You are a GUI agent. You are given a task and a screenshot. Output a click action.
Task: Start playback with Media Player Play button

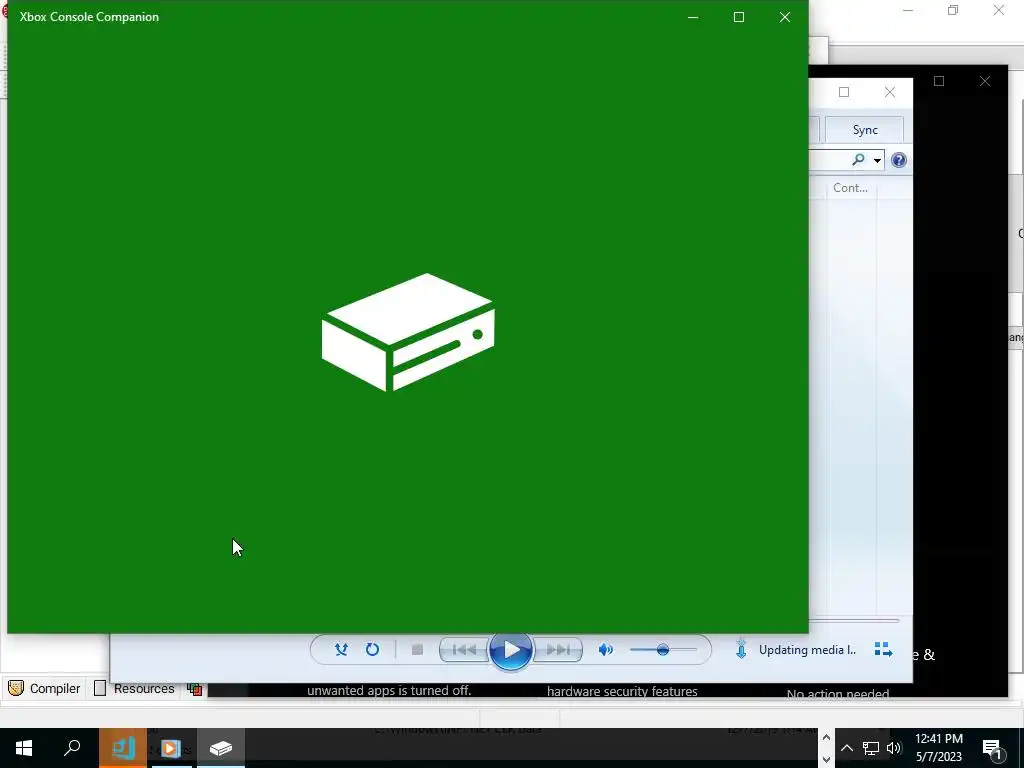(x=511, y=650)
